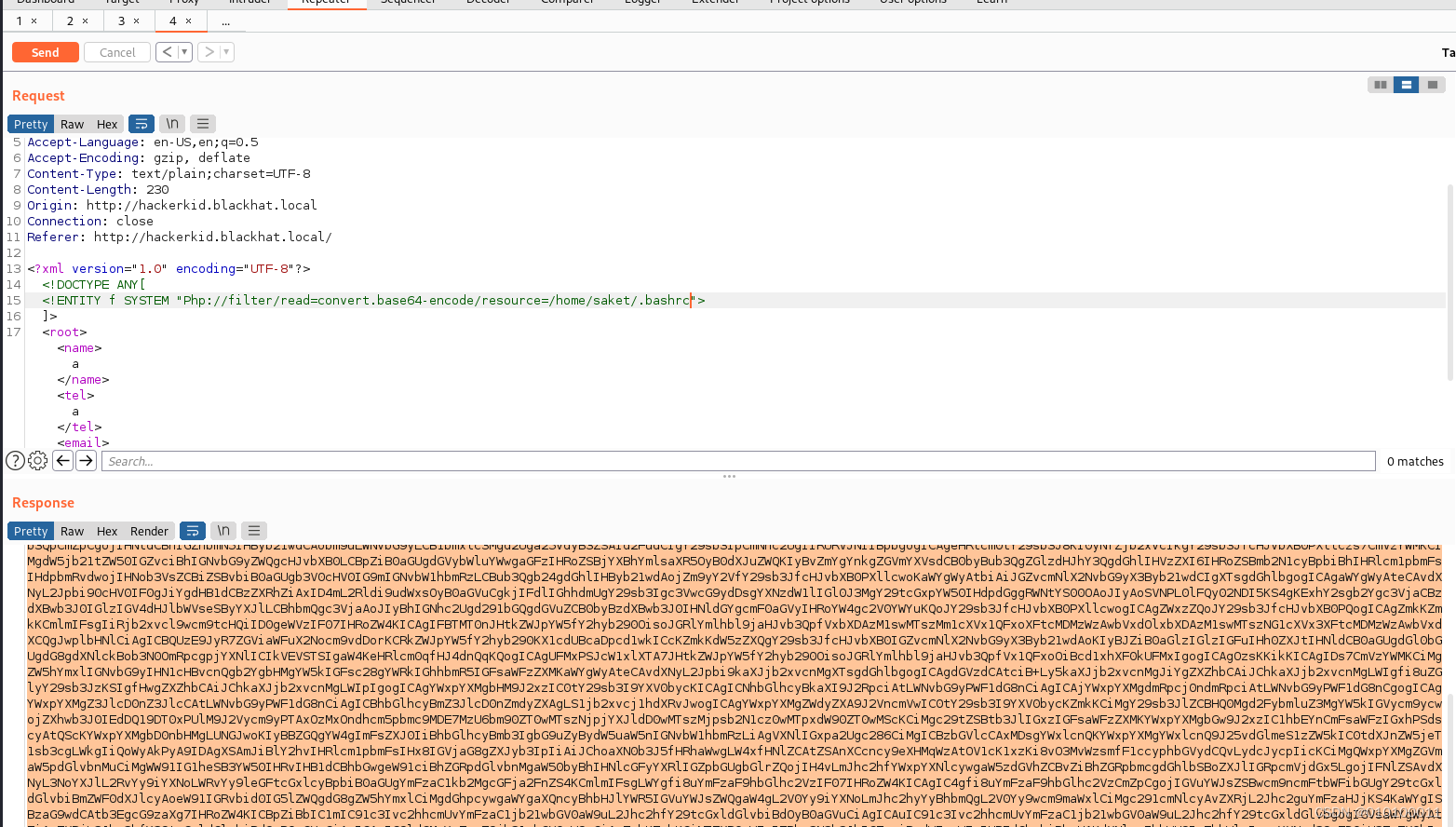The height and width of the screenshot is (827, 1456).
Task: Click the Content-Type header line
Action: [169, 173]
